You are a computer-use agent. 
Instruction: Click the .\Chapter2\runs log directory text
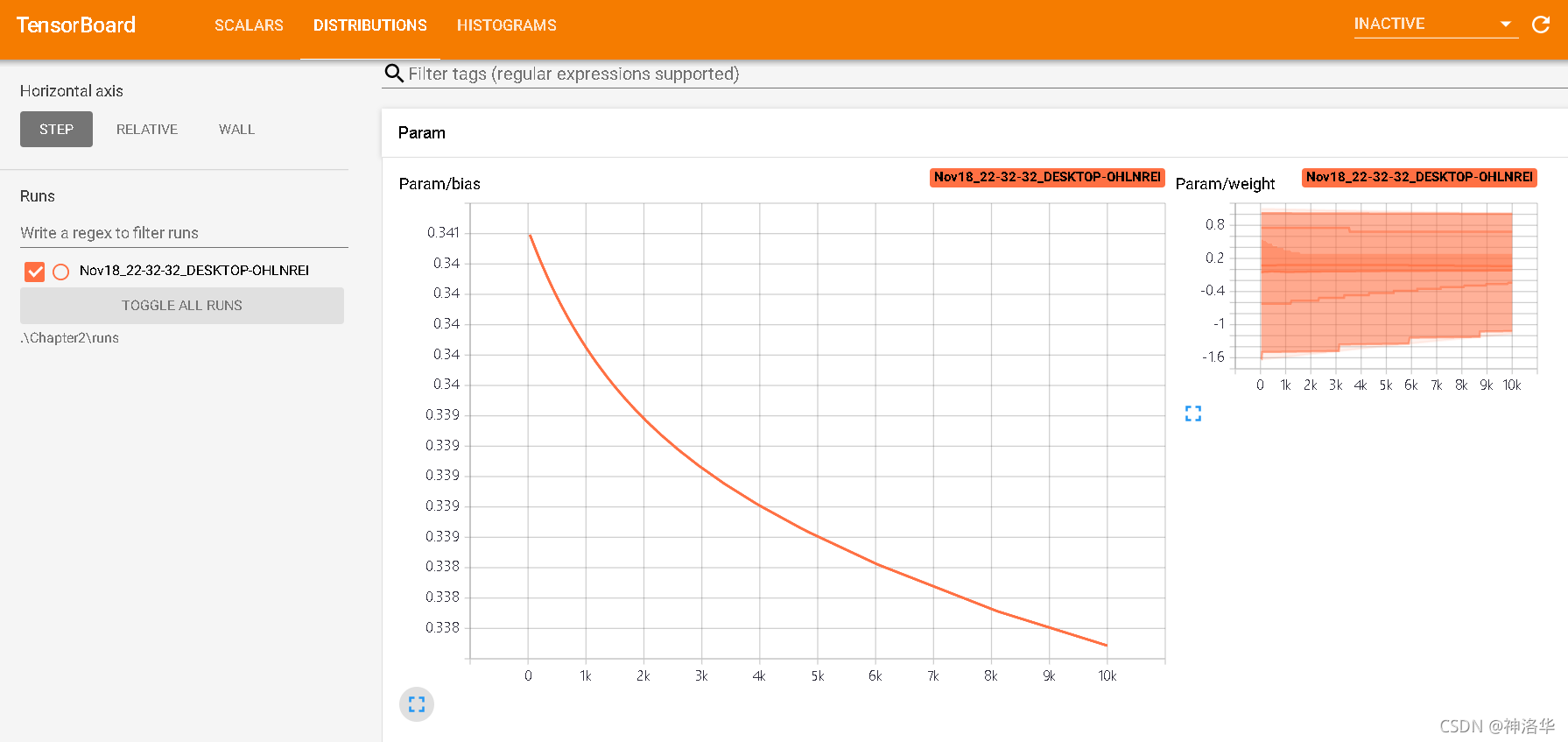[x=69, y=338]
